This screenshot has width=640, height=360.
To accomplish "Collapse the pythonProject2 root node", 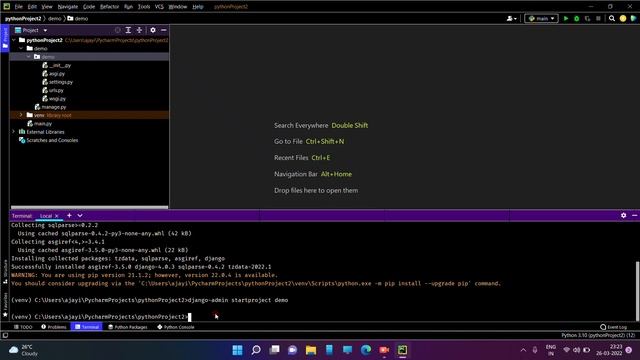I will point(14,40).
